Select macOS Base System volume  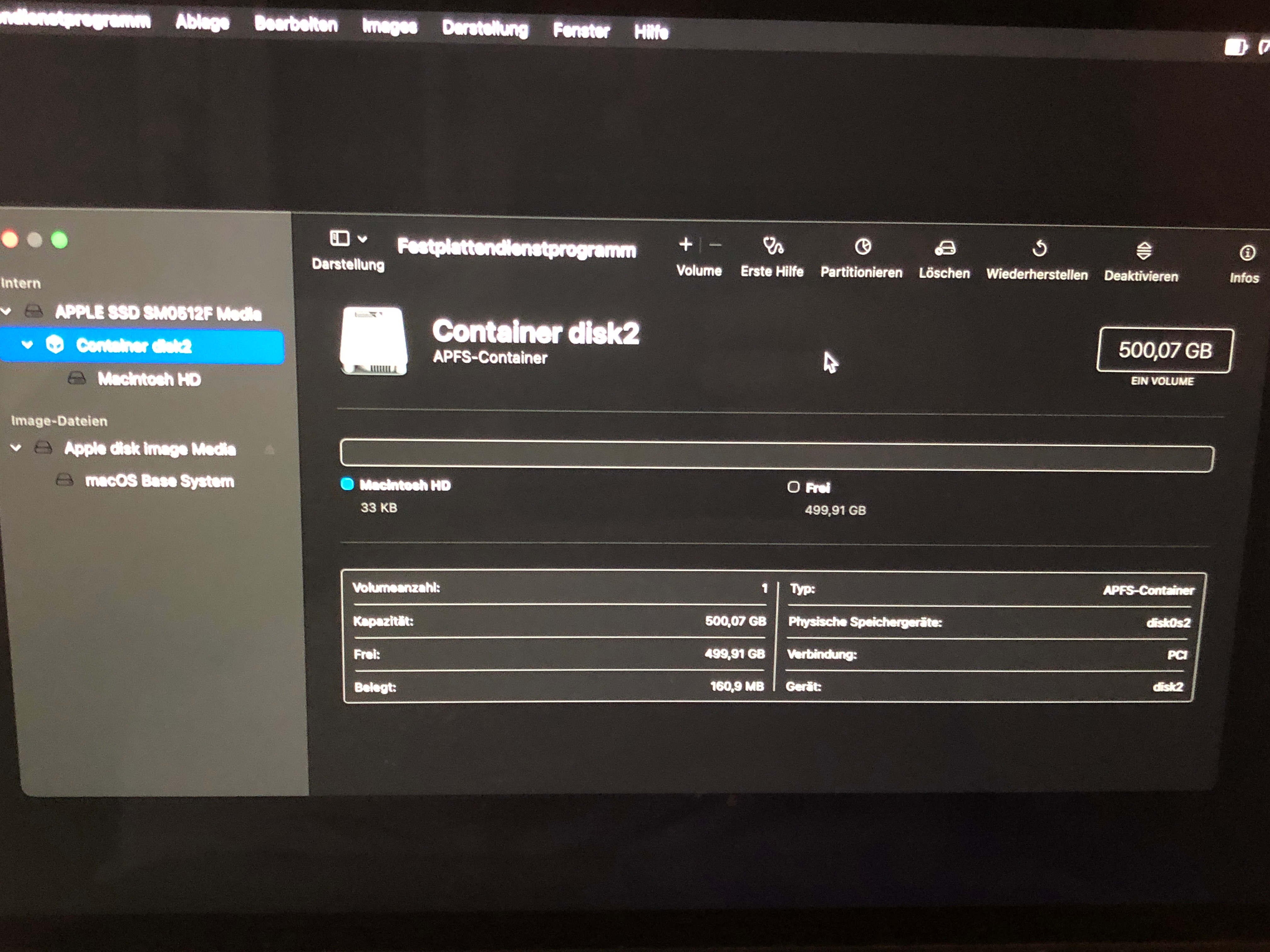159,481
